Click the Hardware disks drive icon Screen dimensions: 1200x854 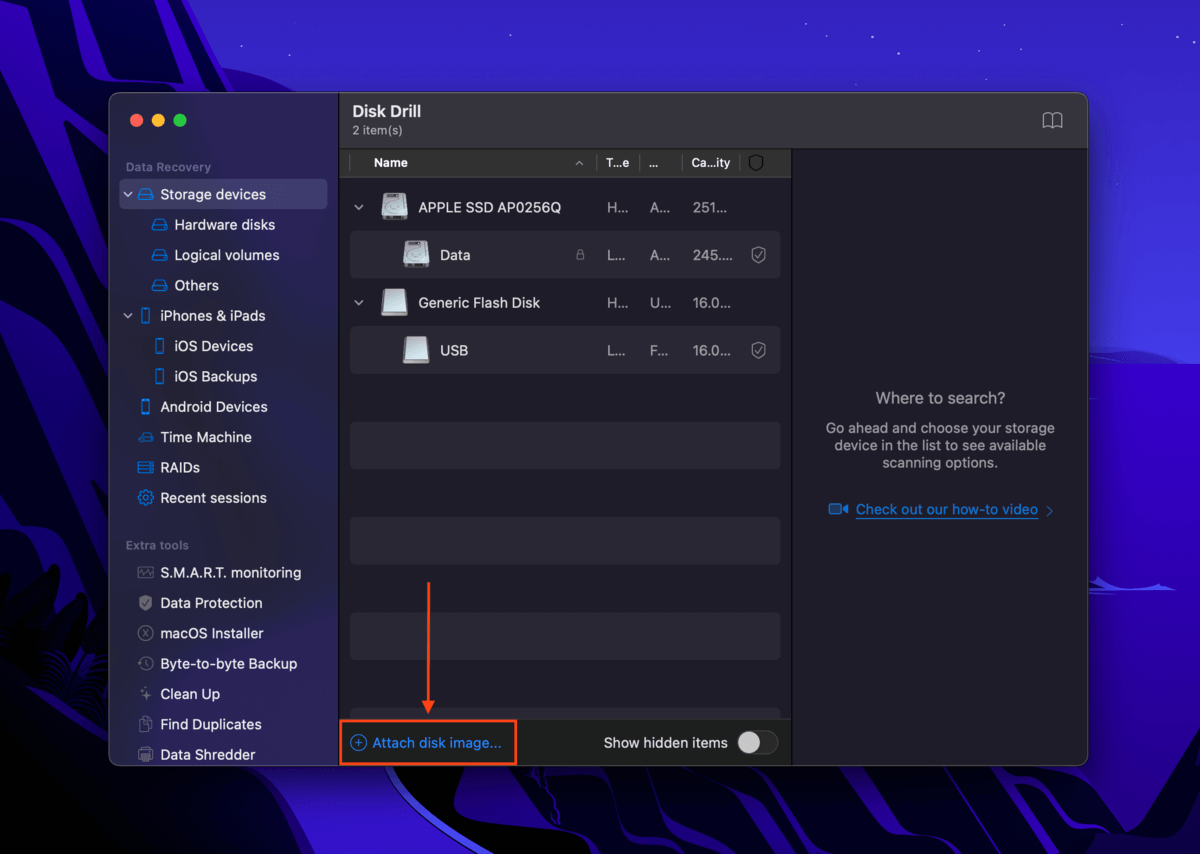click(x=158, y=225)
